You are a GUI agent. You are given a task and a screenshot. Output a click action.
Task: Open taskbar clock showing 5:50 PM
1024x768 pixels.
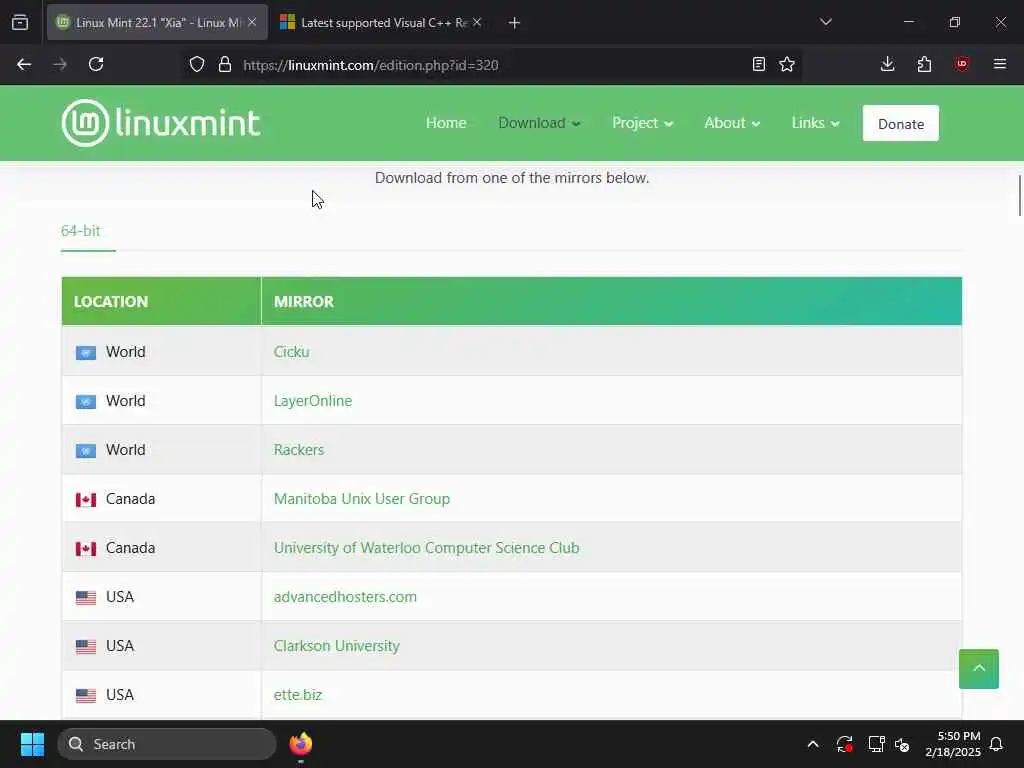coord(953,744)
